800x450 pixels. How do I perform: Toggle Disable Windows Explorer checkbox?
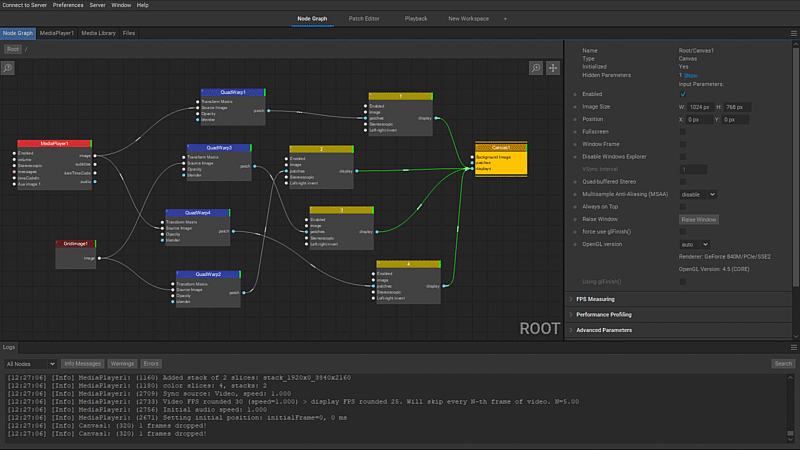point(683,157)
